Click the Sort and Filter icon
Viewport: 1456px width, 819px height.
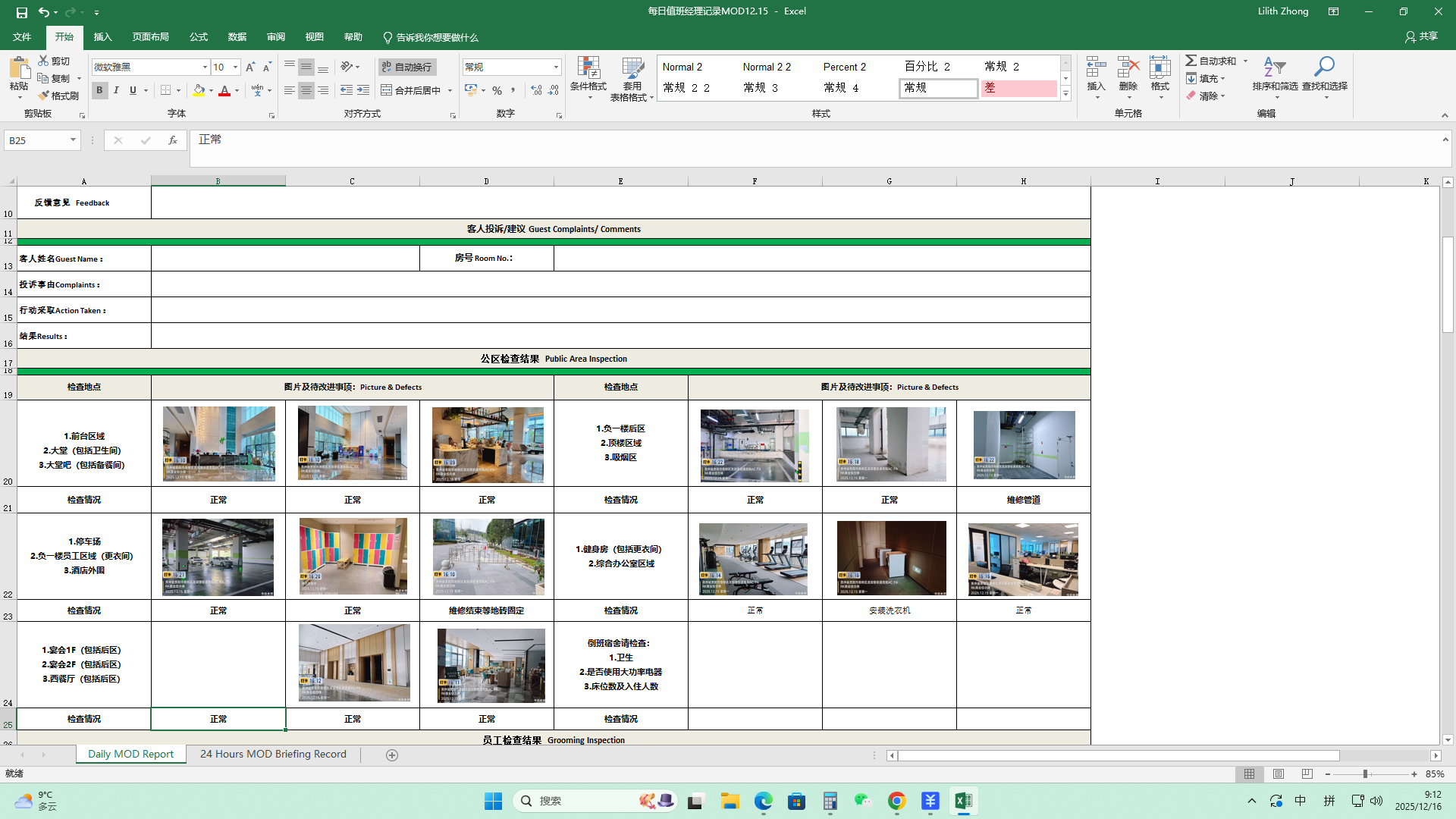tap(1275, 68)
